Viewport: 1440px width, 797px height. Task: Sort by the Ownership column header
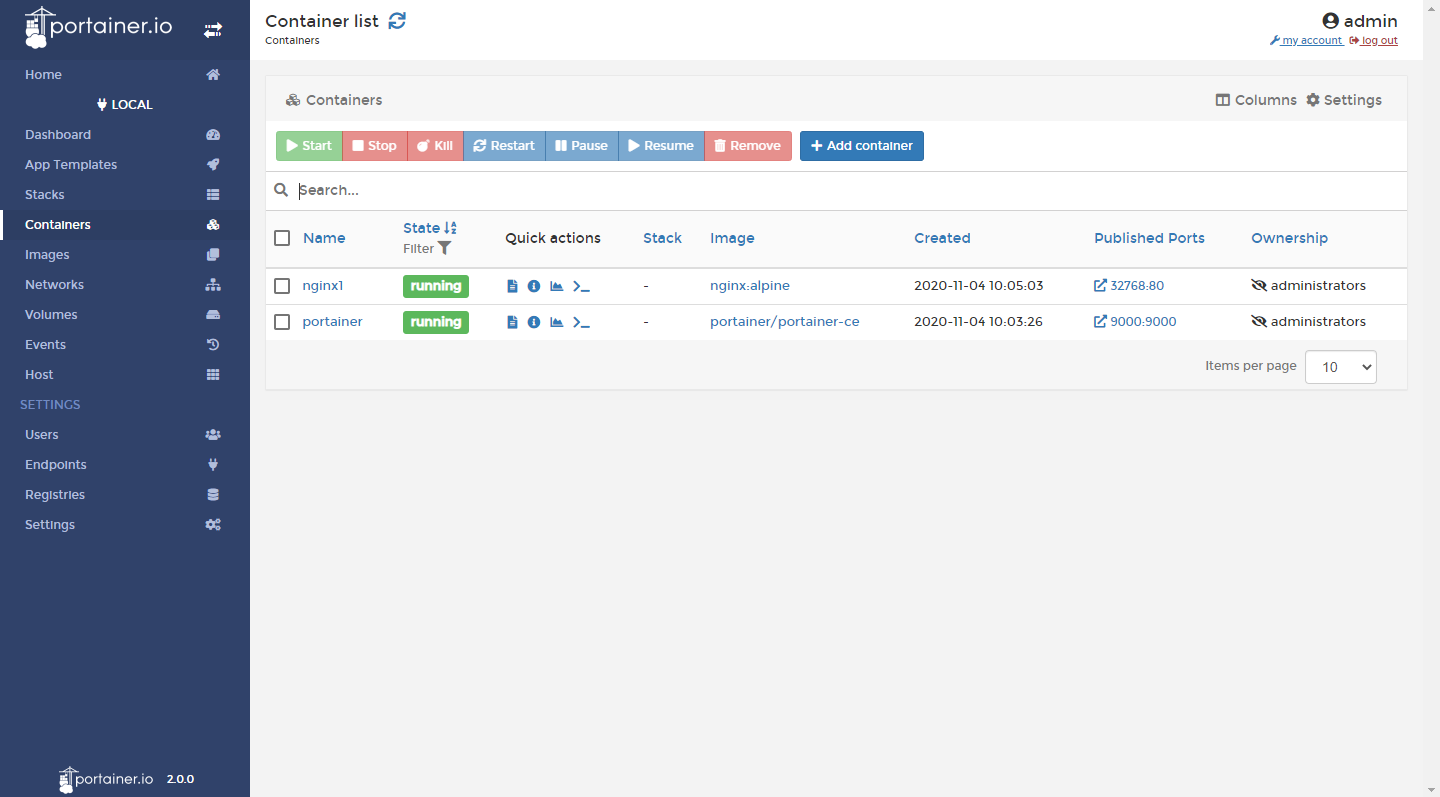[1289, 238]
